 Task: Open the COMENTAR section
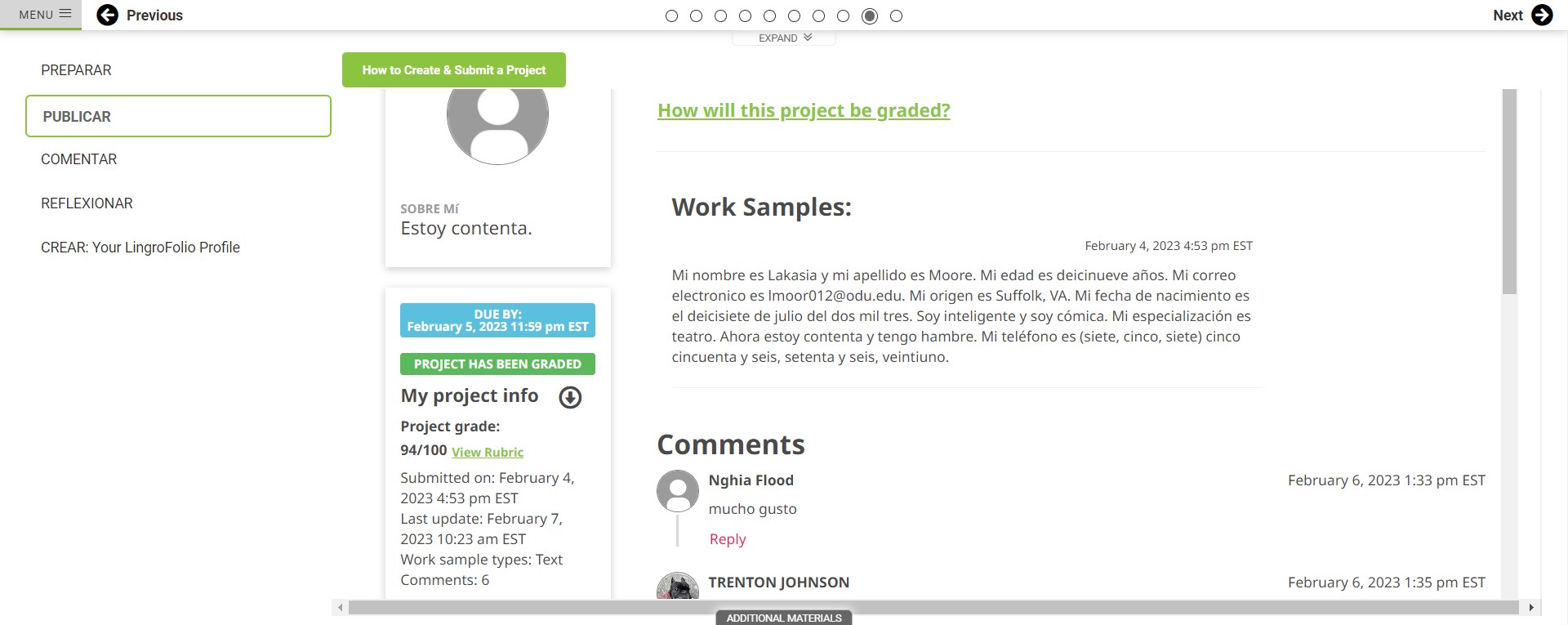coord(78,159)
